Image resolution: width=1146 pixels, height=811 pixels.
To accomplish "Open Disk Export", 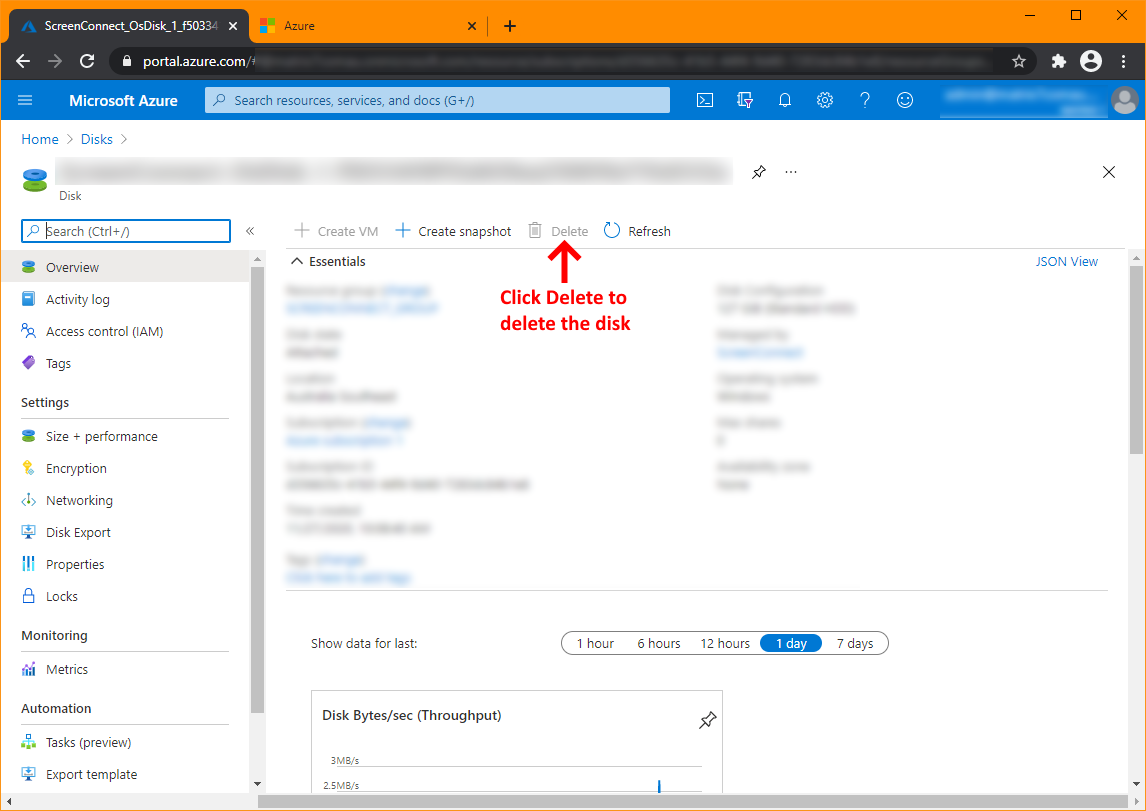I will [125, 533].
